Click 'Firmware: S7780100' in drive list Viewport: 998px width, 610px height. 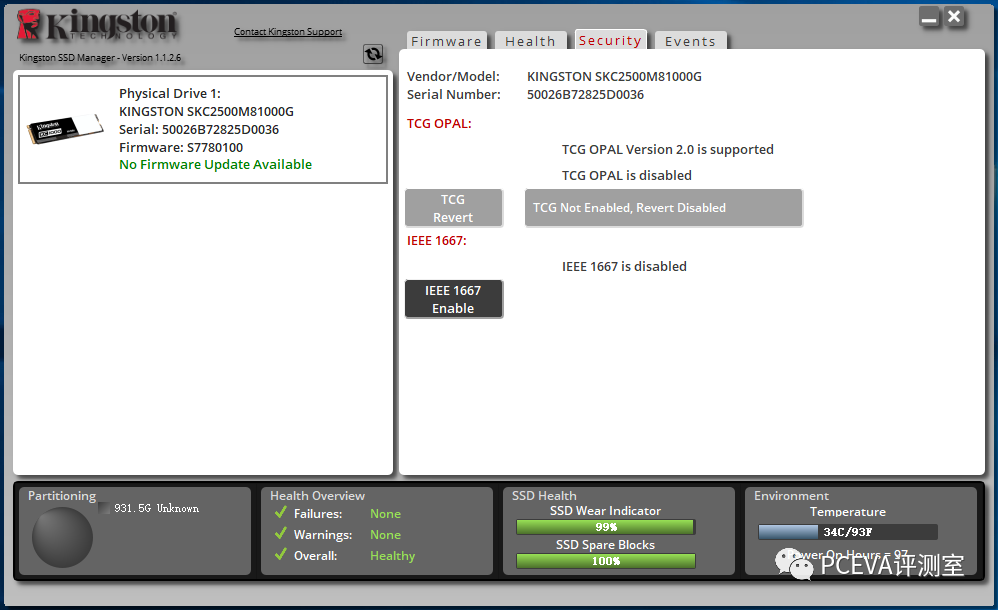coord(181,147)
